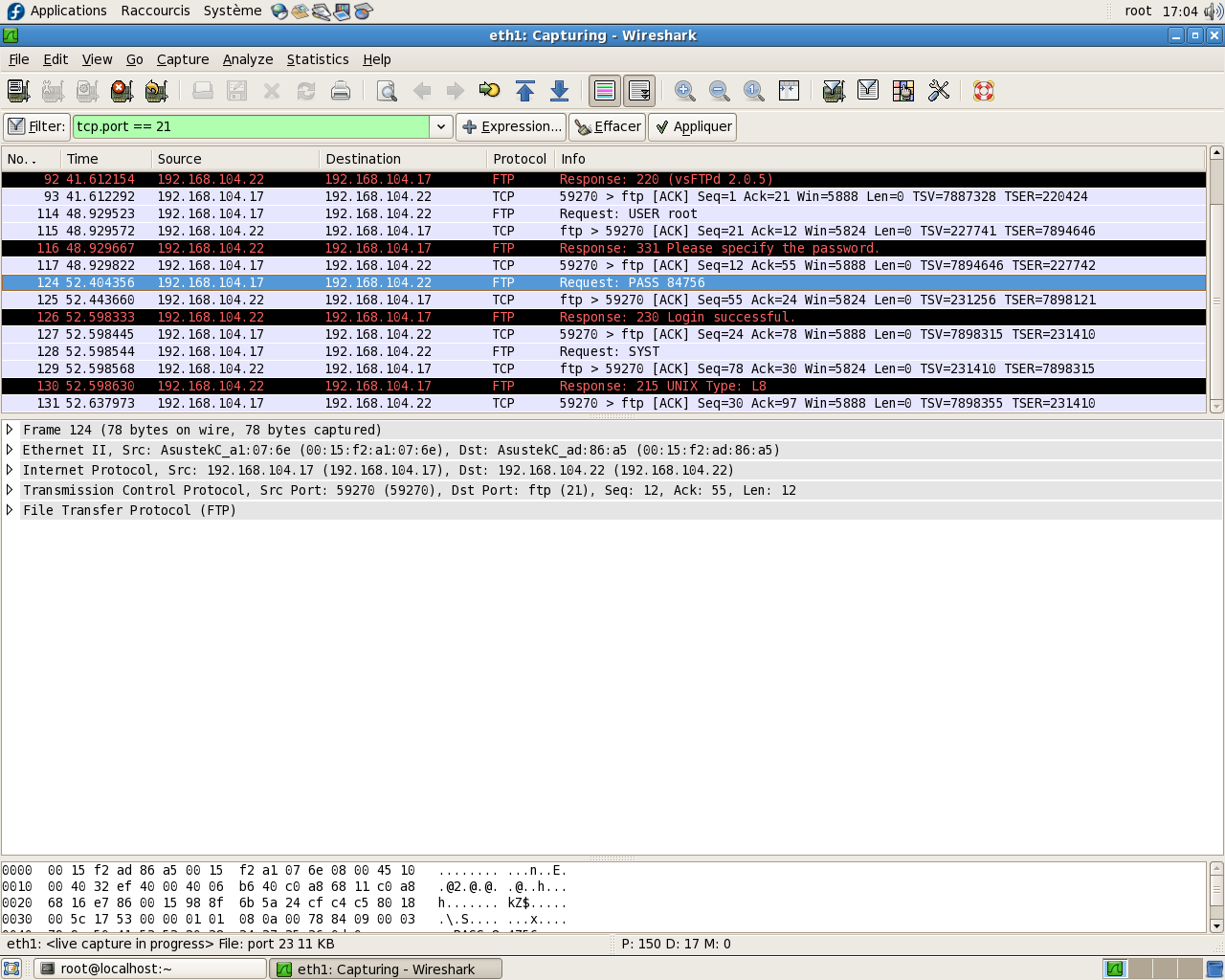Screen dimensions: 1225x980
Task: Expand the File Transfer Protocol details
Action: coord(10,510)
